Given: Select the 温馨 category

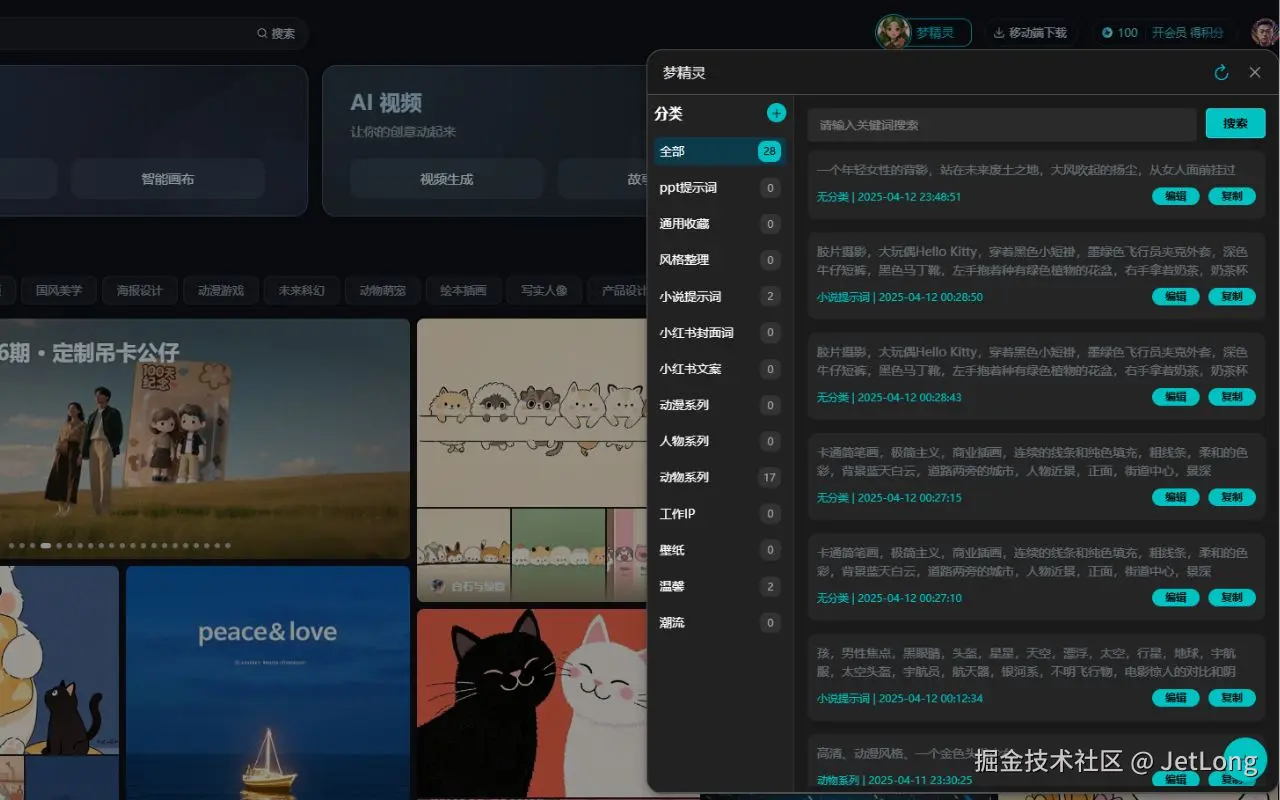Looking at the screenshot, I should (x=718, y=586).
